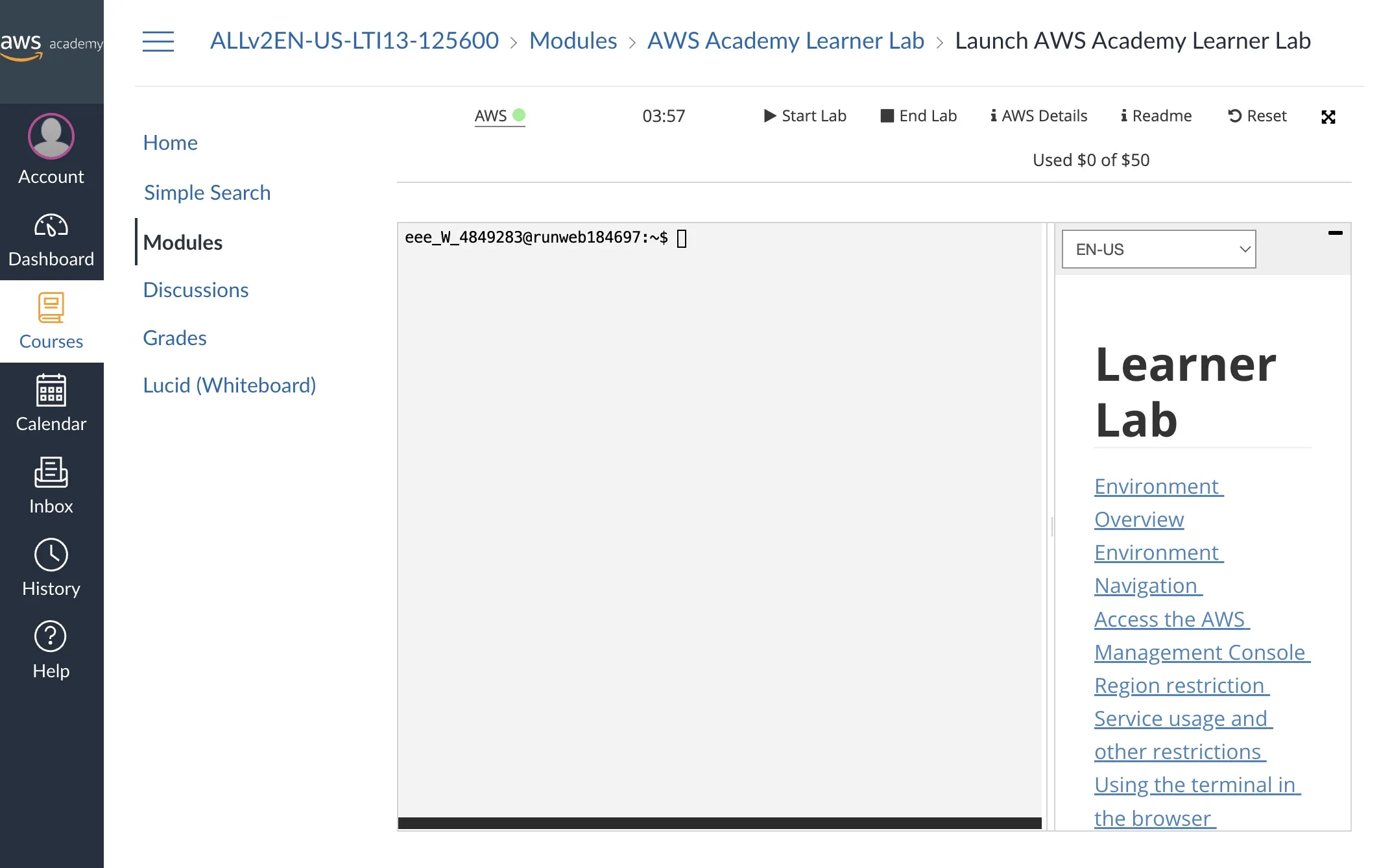This screenshot has width=1392, height=868.
Task: Open the Help question mark icon
Action: [x=51, y=636]
